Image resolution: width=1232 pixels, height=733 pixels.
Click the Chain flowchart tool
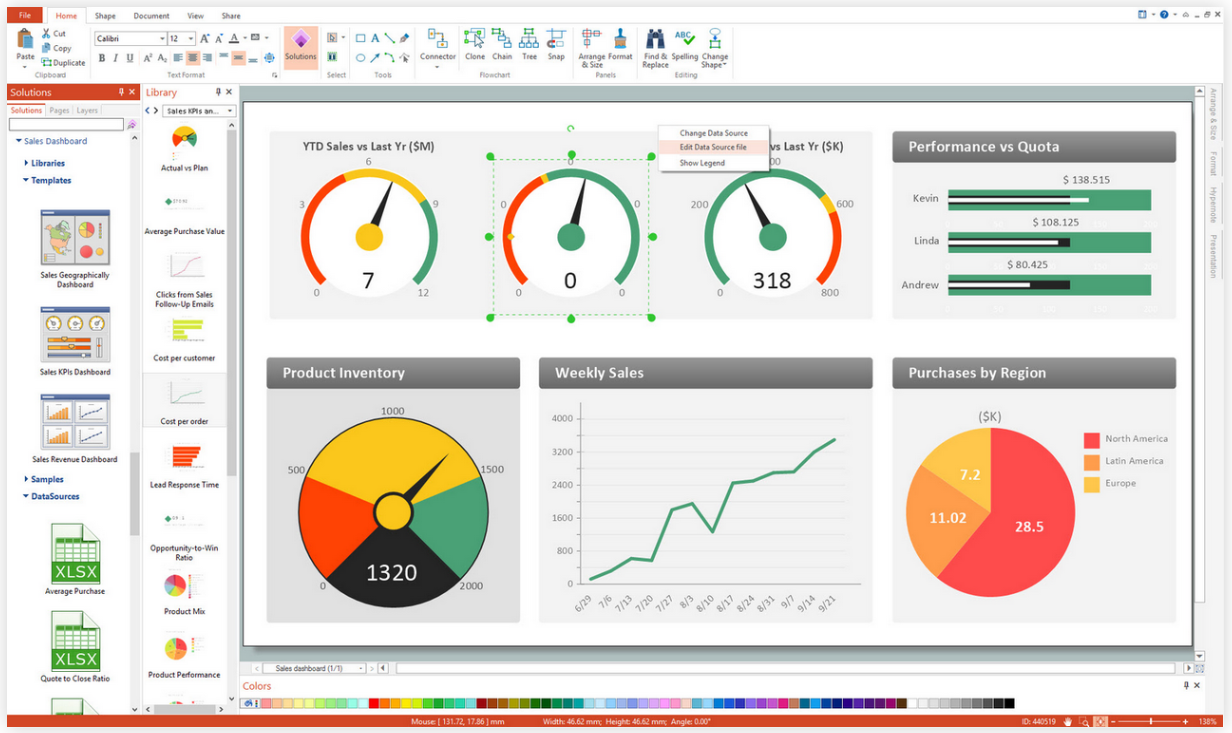coord(502,45)
